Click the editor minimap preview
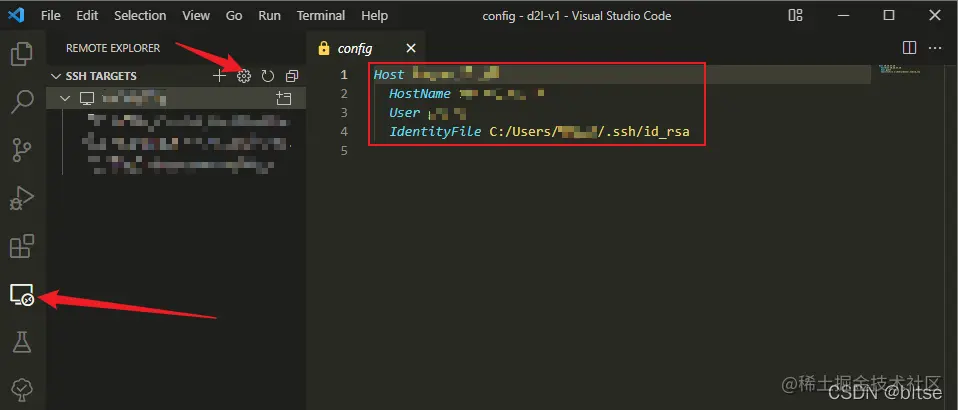 tap(900, 69)
